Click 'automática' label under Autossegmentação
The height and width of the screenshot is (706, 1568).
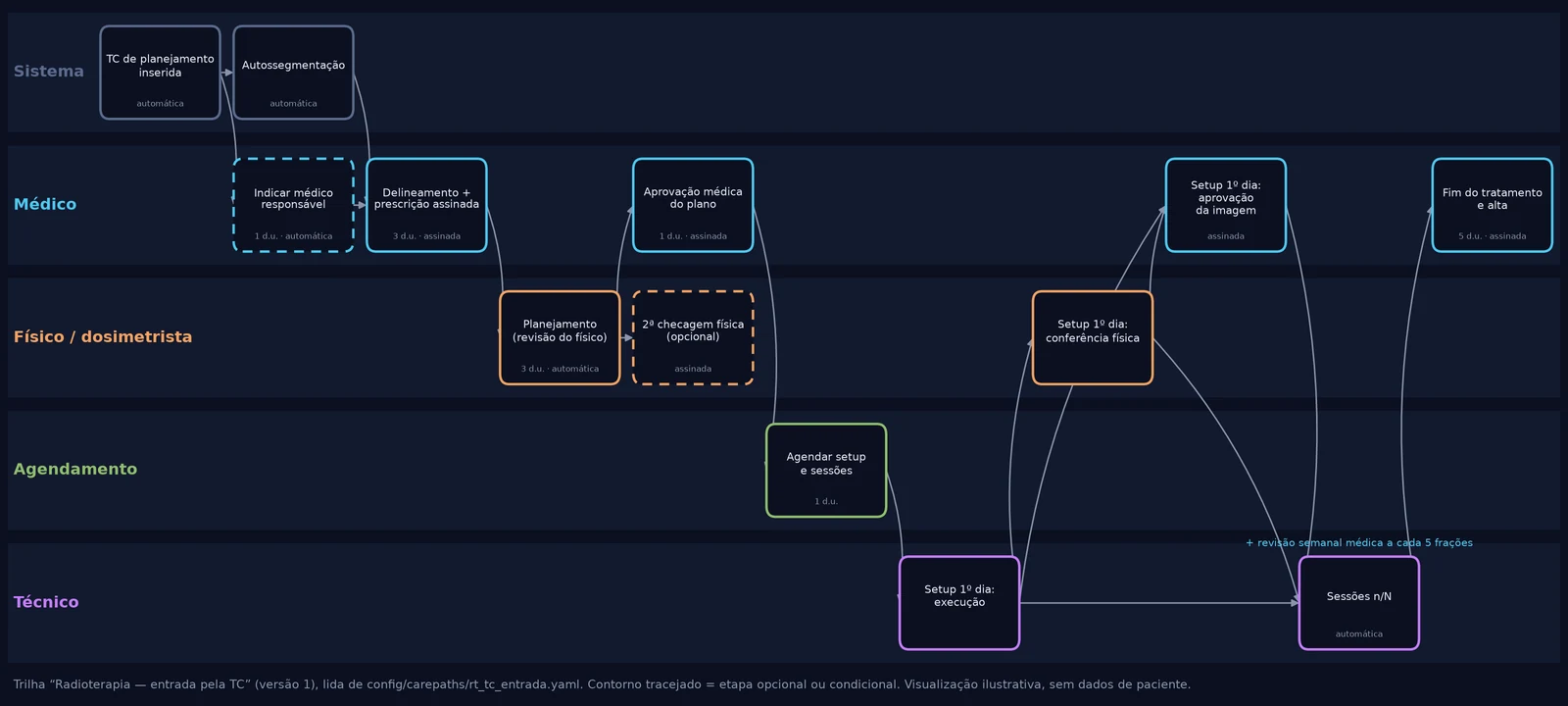click(293, 103)
